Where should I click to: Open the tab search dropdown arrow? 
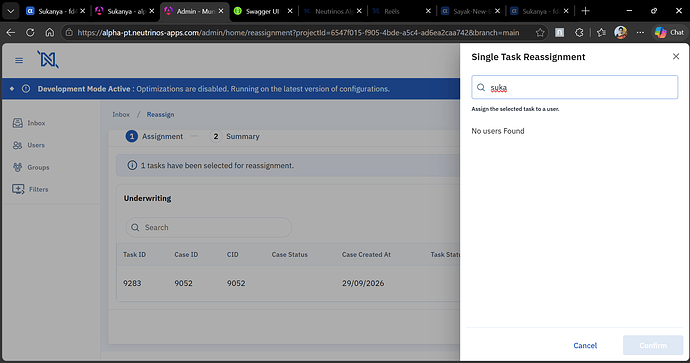[x=11, y=11]
